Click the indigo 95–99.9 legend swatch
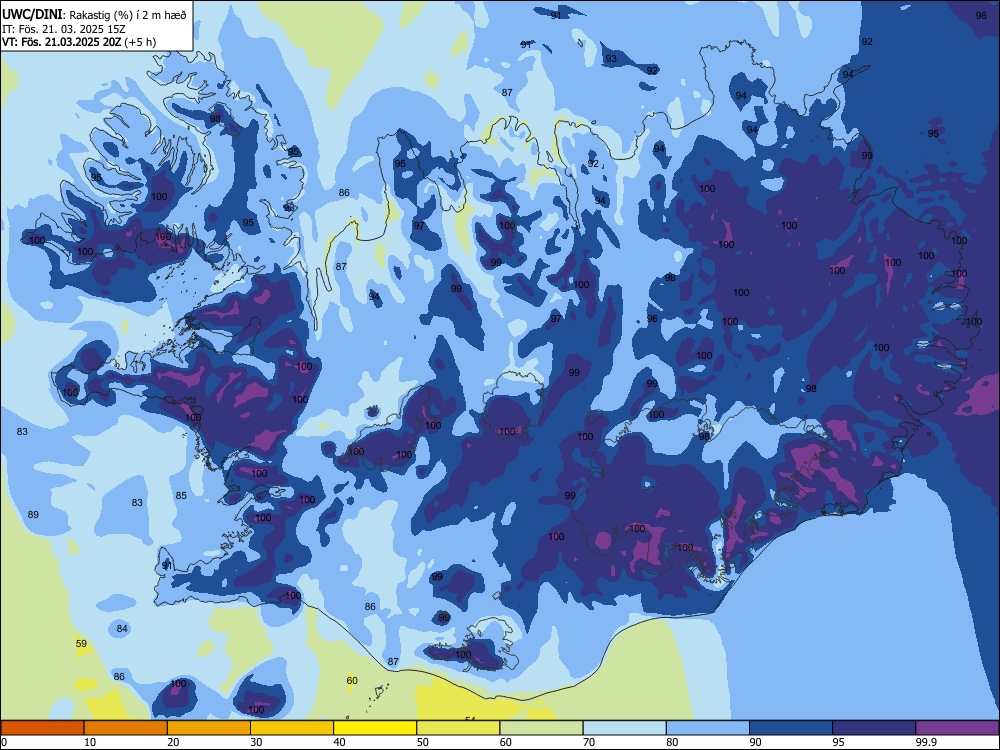Screen dimensions: 1000x750 point(874,728)
